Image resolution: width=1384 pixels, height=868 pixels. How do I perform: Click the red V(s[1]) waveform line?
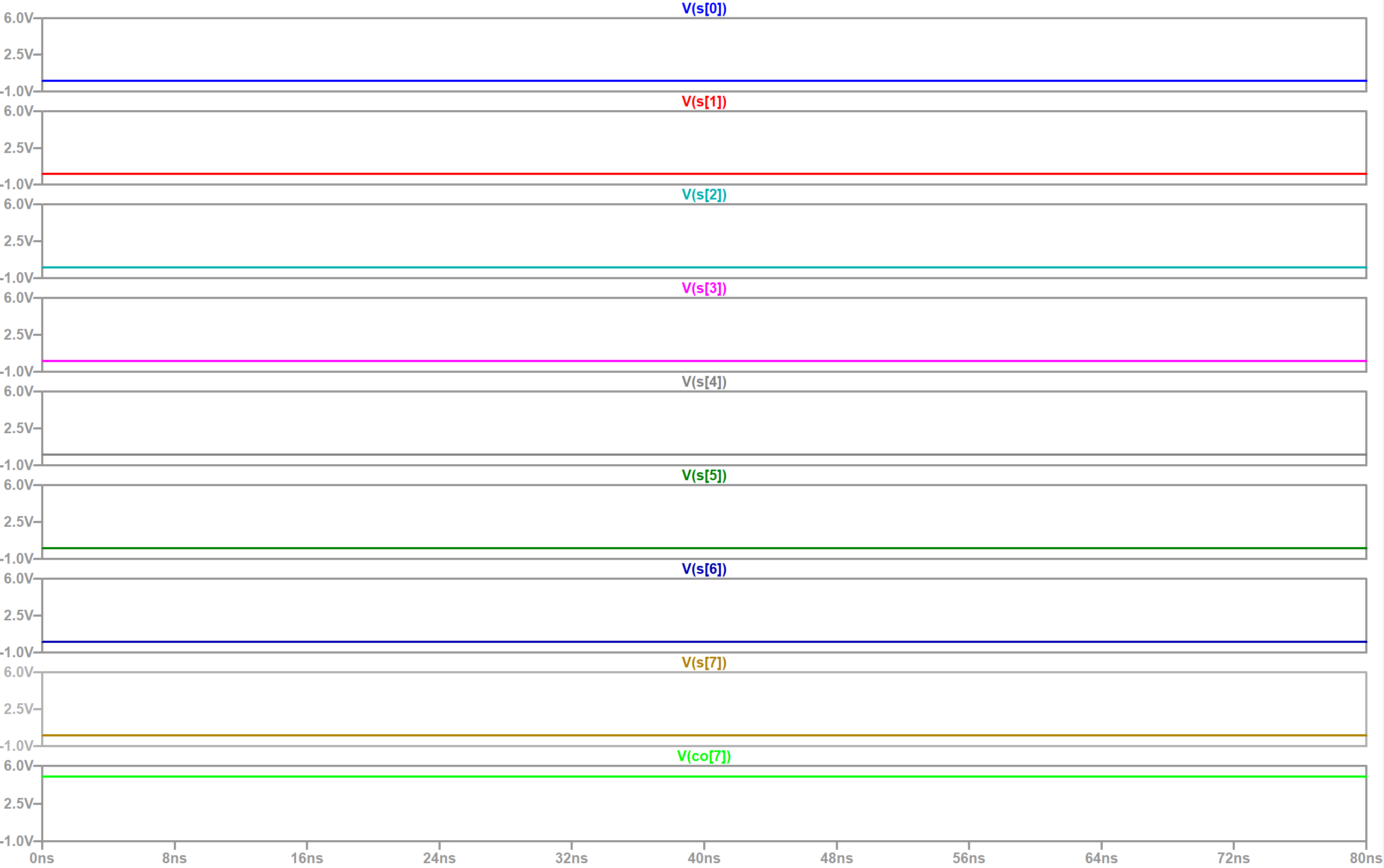(704, 173)
